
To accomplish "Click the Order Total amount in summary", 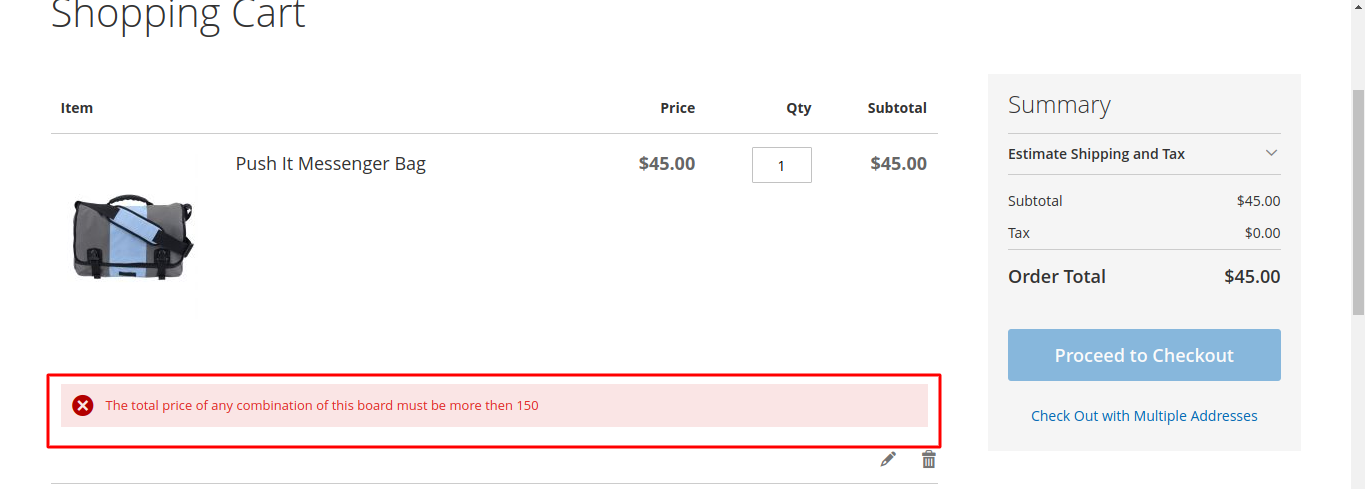I will tap(1252, 277).
